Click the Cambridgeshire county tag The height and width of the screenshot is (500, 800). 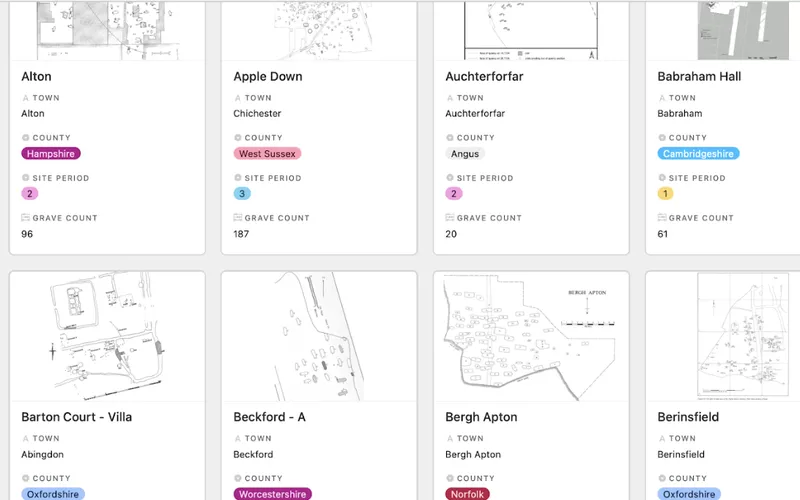pyautogui.click(x=699, y=154)
